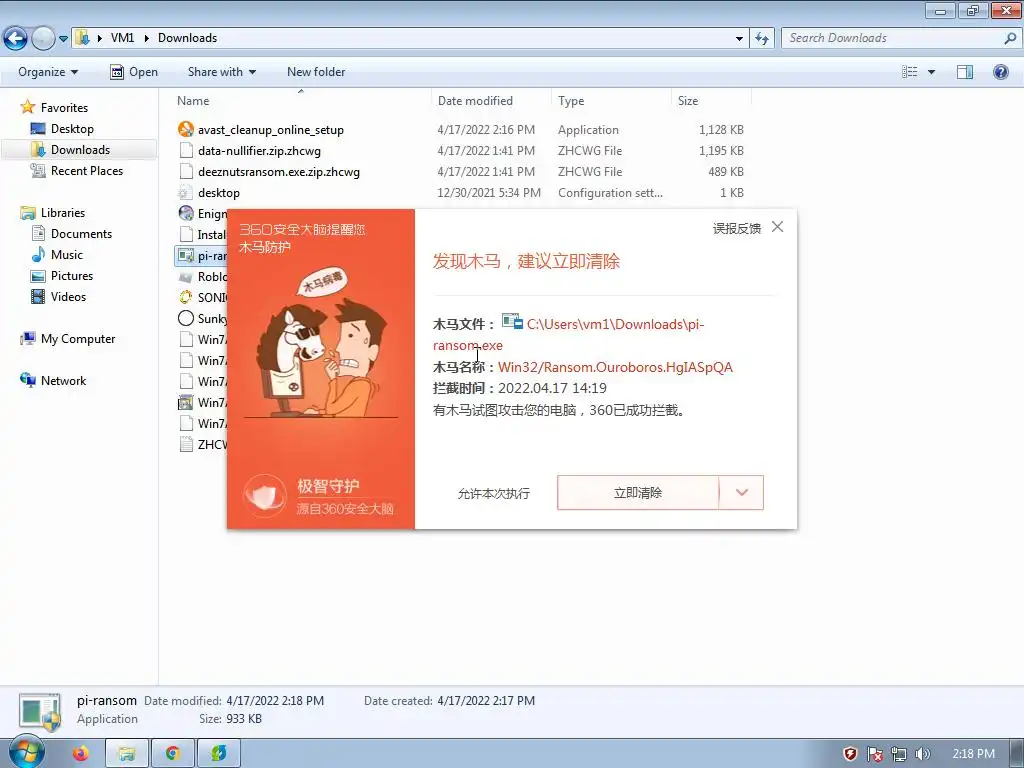
Task: Click the Back navigation arrow
Action: [x=16, y=39]
